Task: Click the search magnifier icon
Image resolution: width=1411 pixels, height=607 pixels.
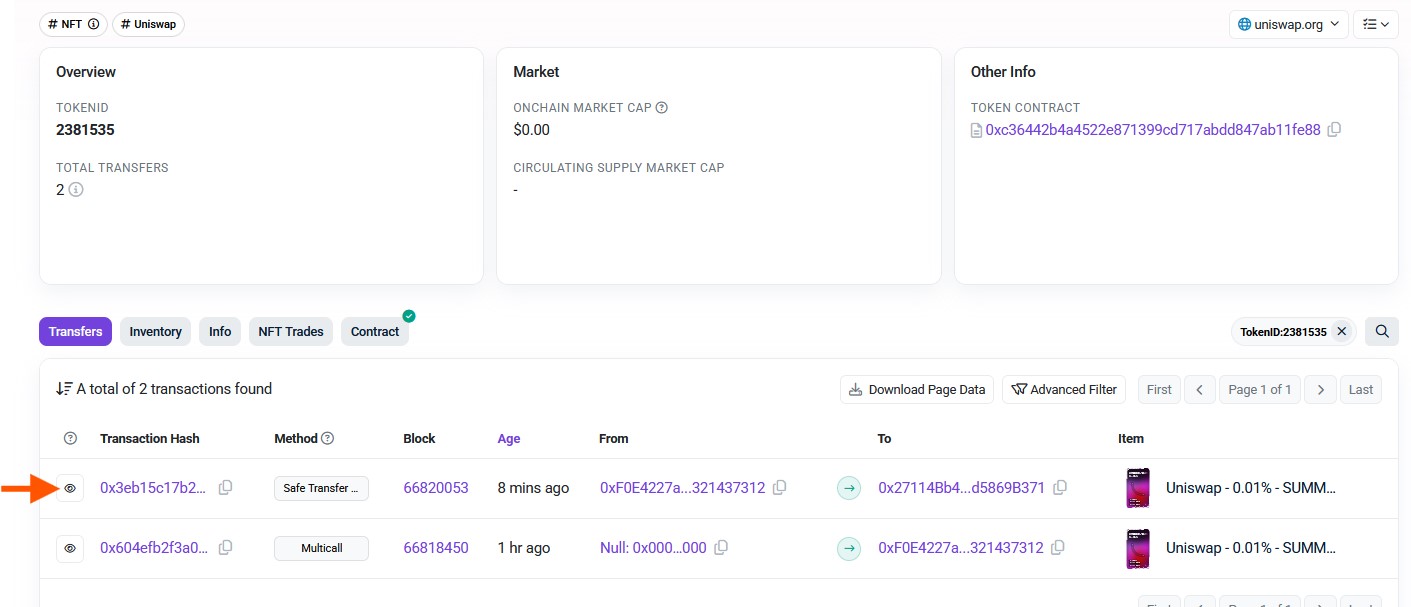Action: 1381,331
